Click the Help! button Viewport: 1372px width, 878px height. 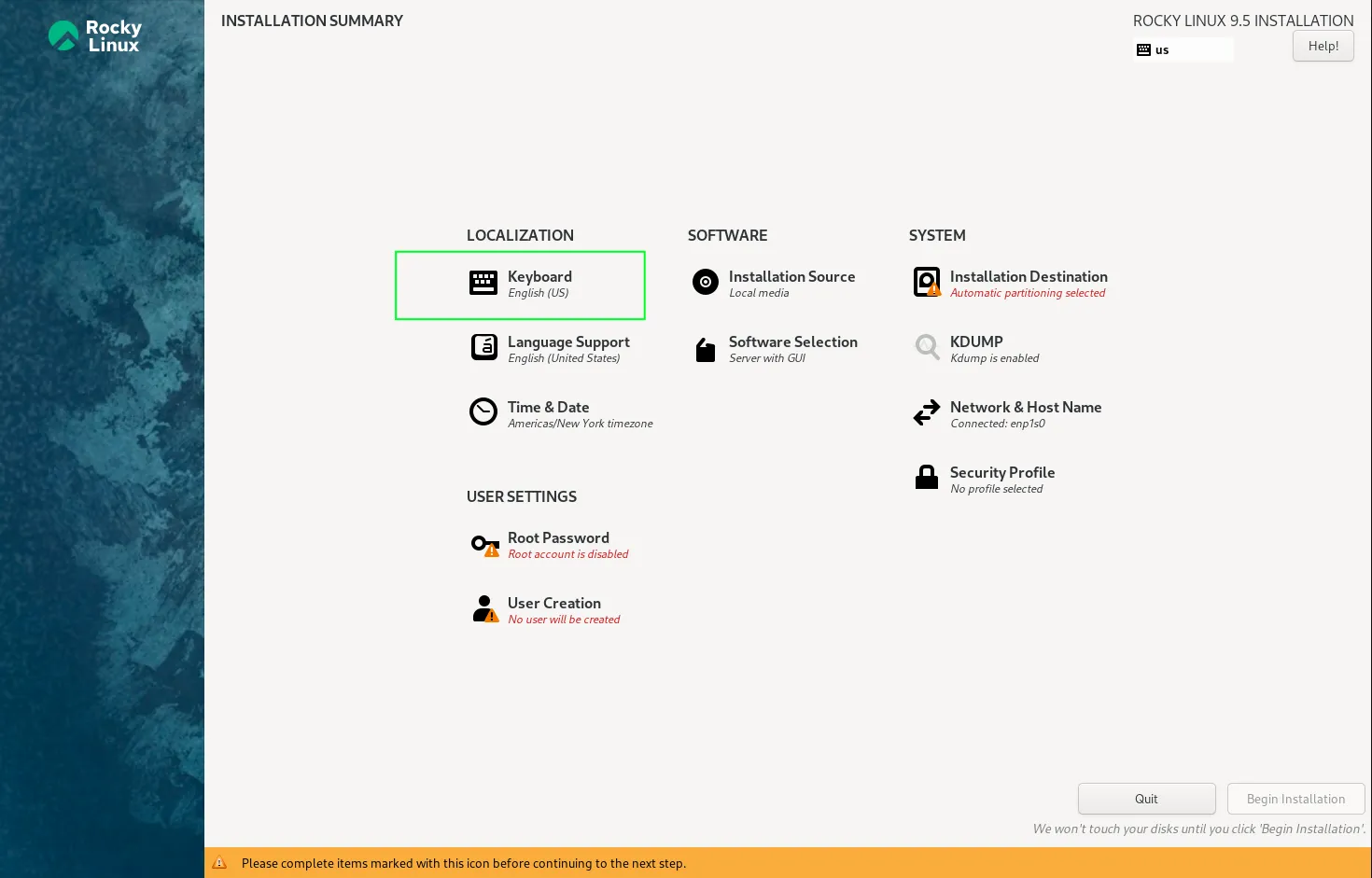point(1323,46)
